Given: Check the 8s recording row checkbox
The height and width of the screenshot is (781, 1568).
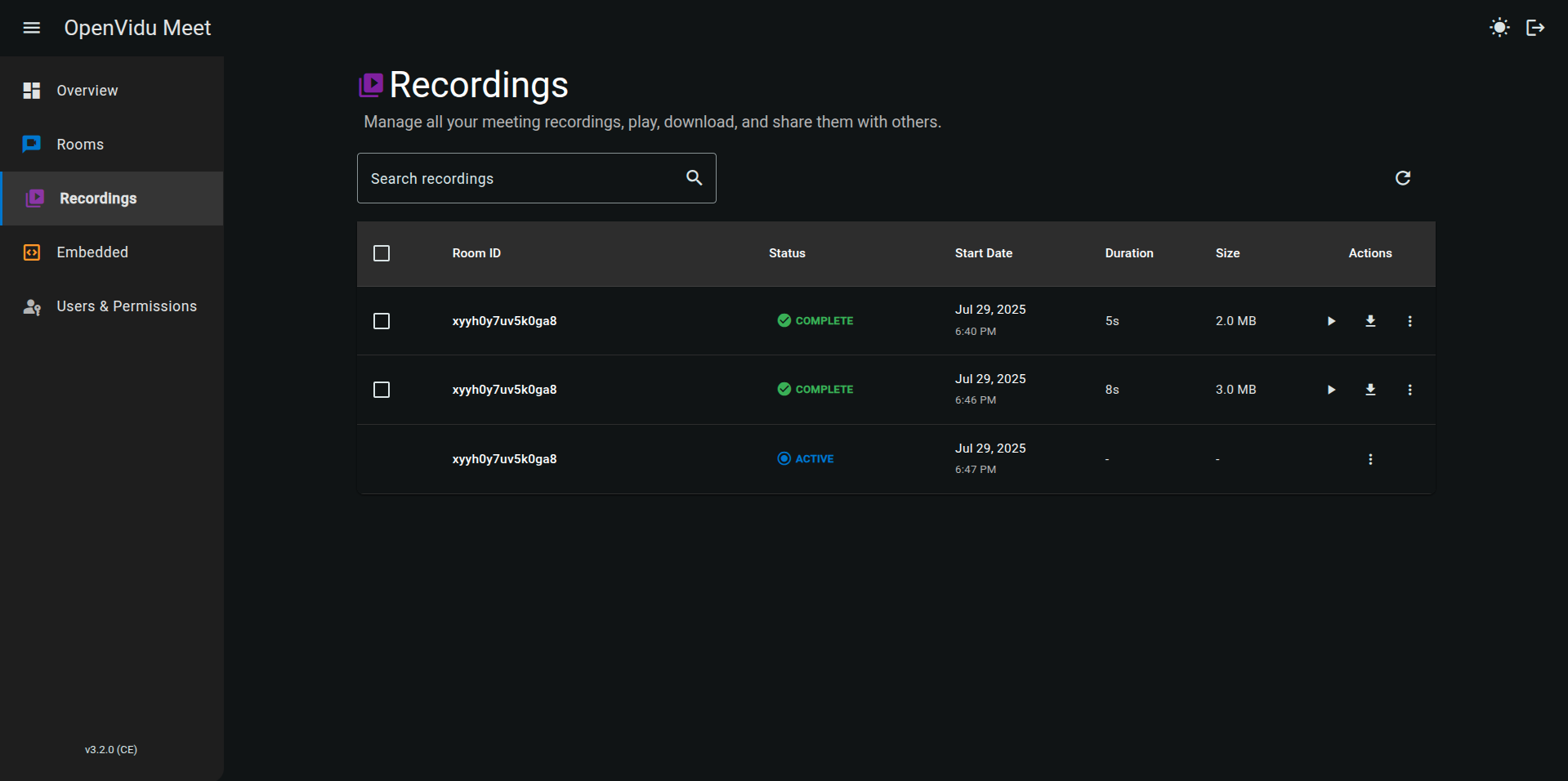Looking at the screenshot, I should [x=382, y=390].
